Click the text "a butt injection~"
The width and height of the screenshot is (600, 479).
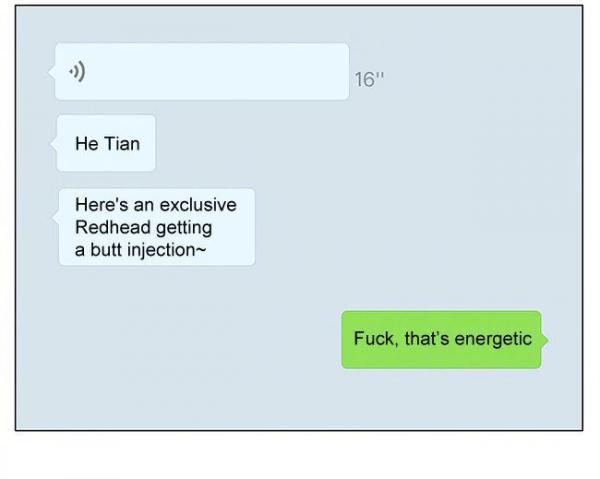pos(140,250)
